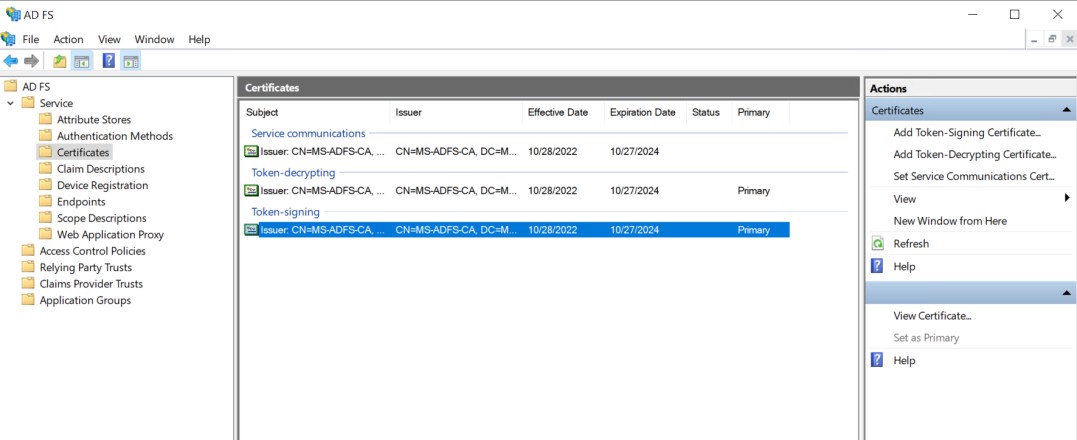Restore down the inner MDI window
Image resolution: width=1077 pixels, height=440 pixels.
[x=1052, y=40]
